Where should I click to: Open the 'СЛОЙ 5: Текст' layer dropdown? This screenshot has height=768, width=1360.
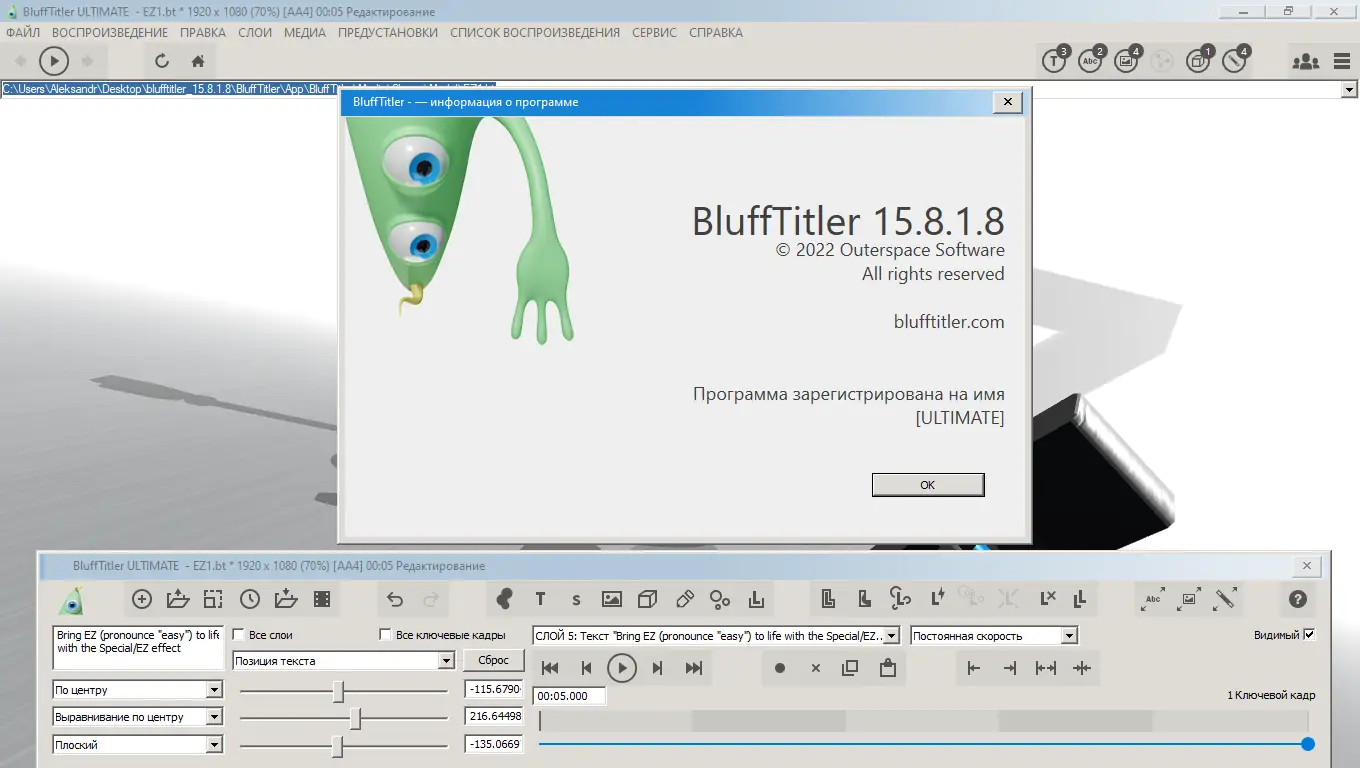tap(892, 636)
